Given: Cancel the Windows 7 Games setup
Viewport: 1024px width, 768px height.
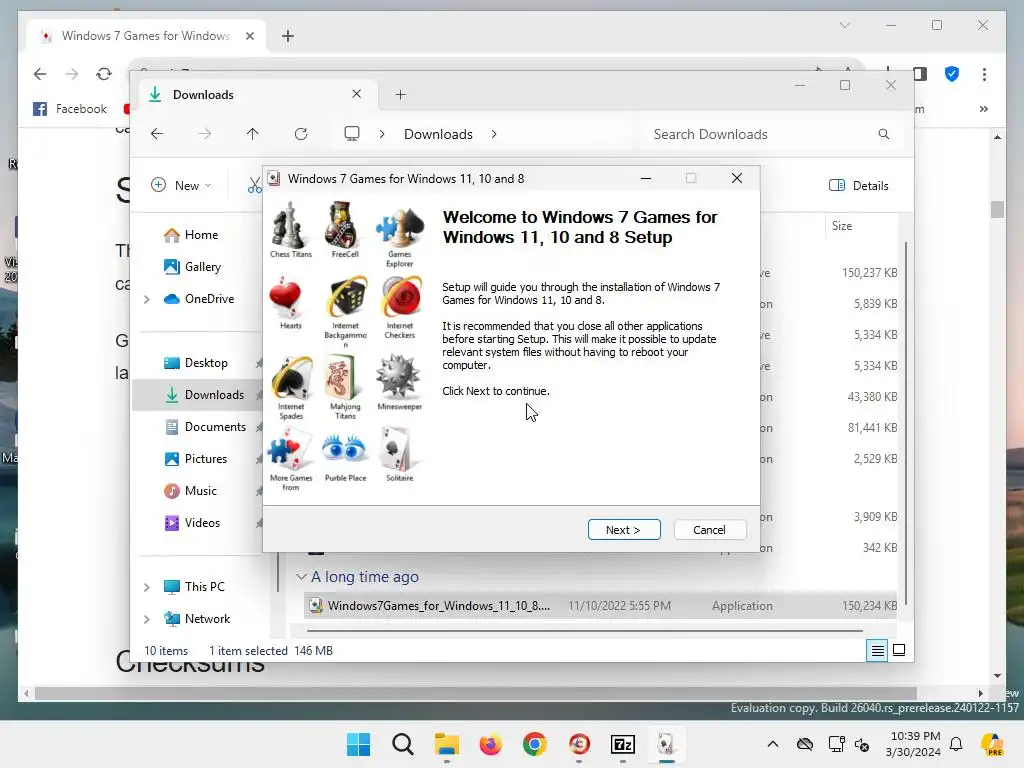Looking at the screenshot, I should (709, 530).
